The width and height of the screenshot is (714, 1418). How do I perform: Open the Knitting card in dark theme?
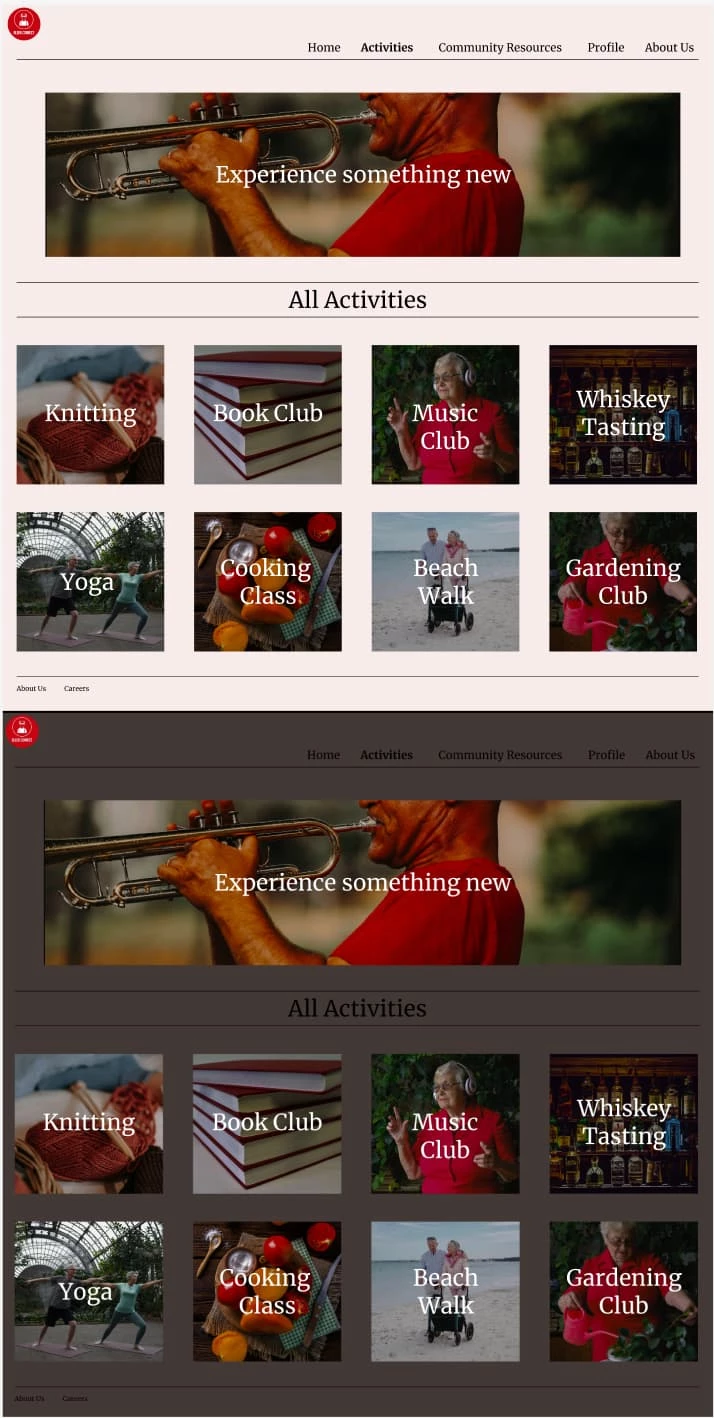[89, 1124]
